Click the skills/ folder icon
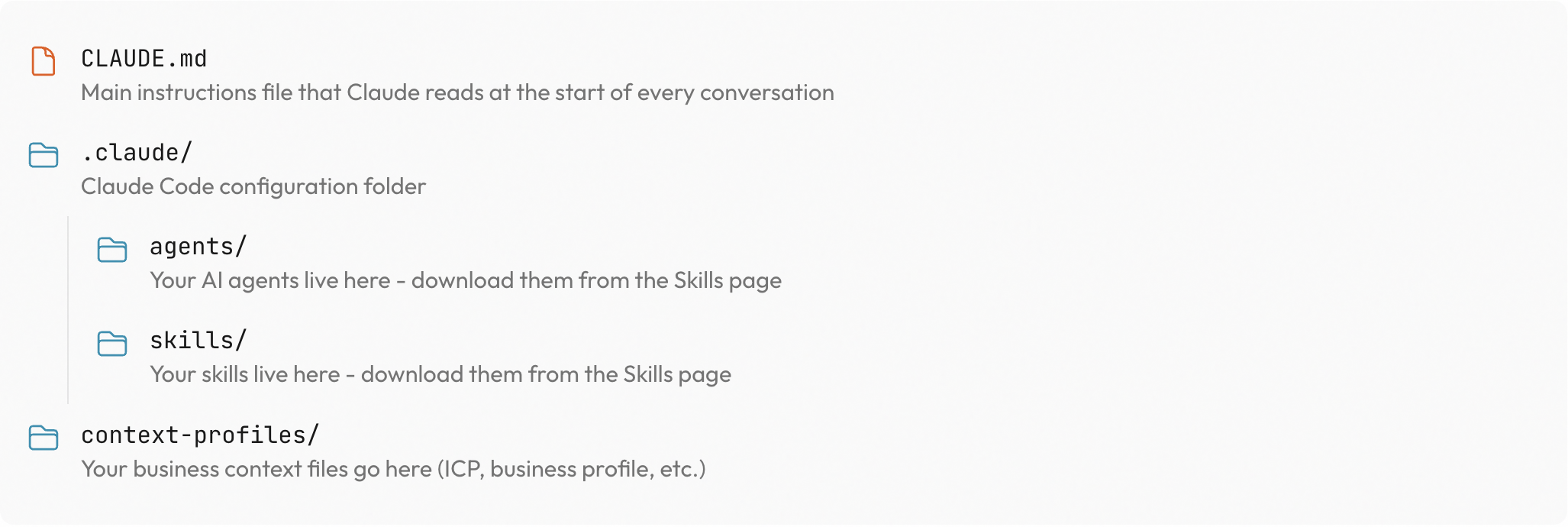This screenshot has width=1568, height=527. 112,344
